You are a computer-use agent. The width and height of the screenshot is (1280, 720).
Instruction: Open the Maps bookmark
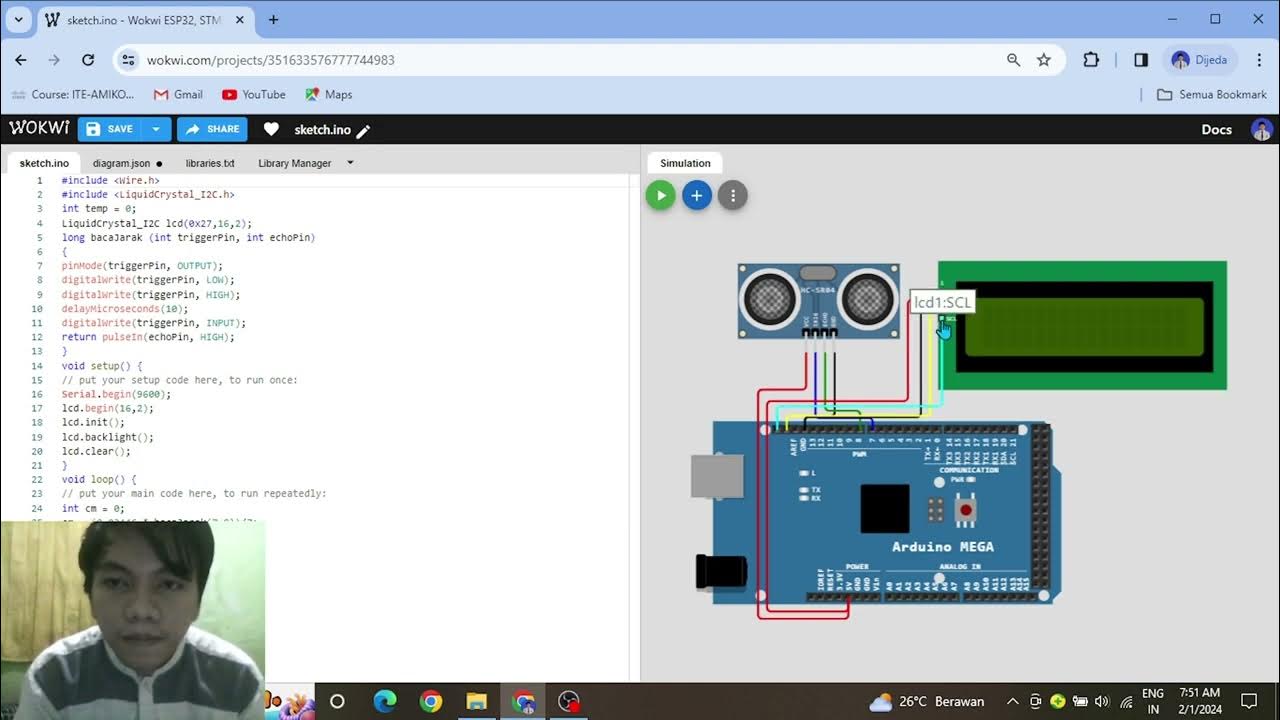point(329,94)
